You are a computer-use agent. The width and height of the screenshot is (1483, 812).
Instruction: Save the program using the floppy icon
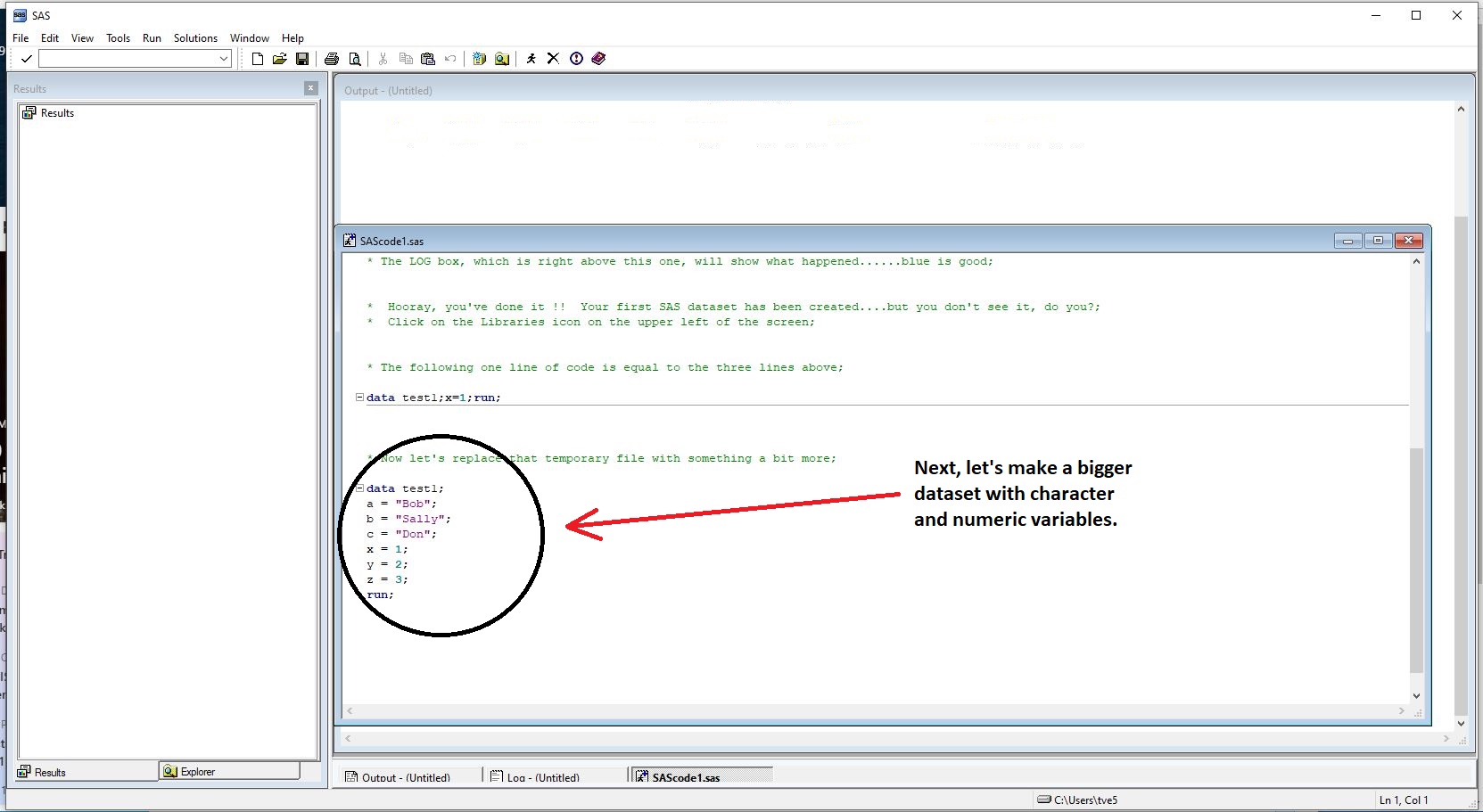pos(302,59)
